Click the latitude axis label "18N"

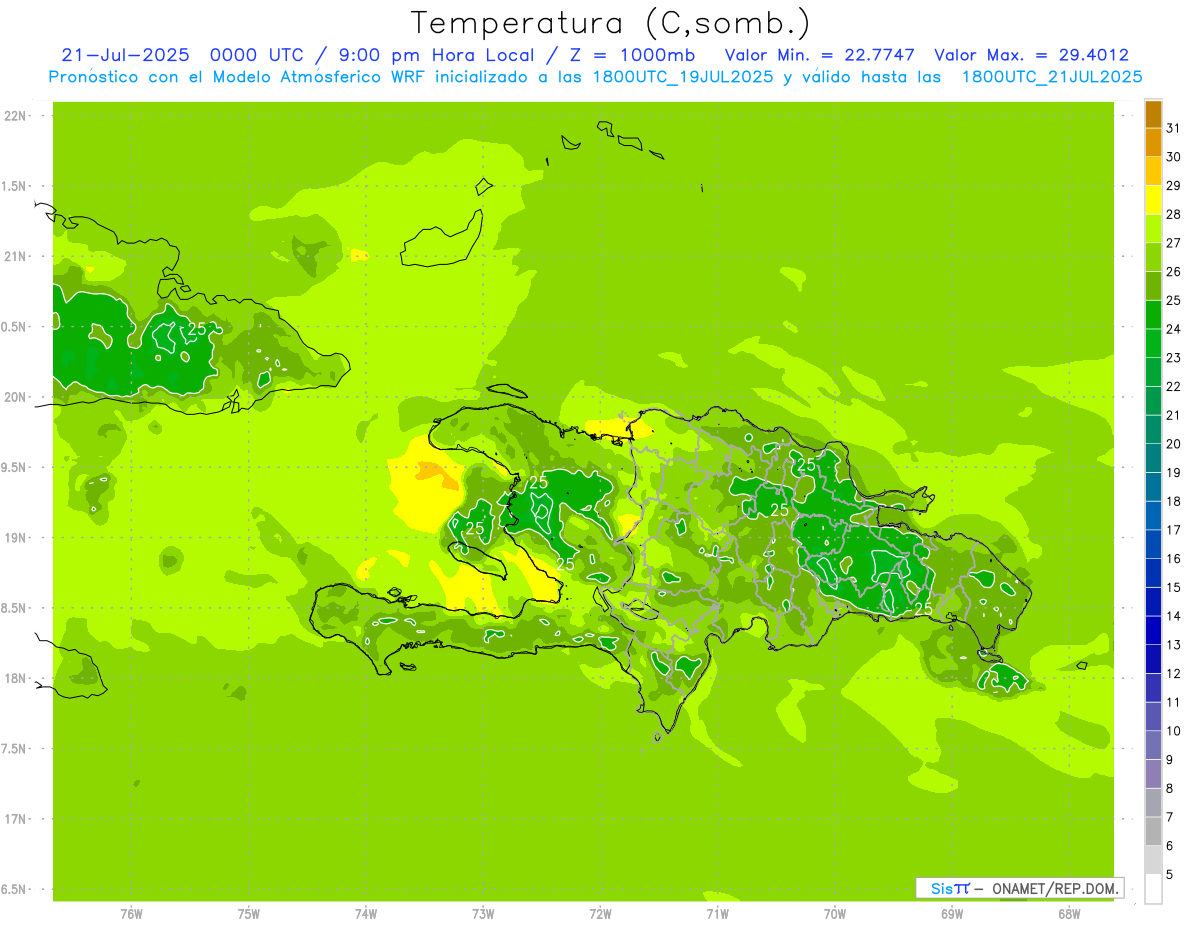click(15, 678)
